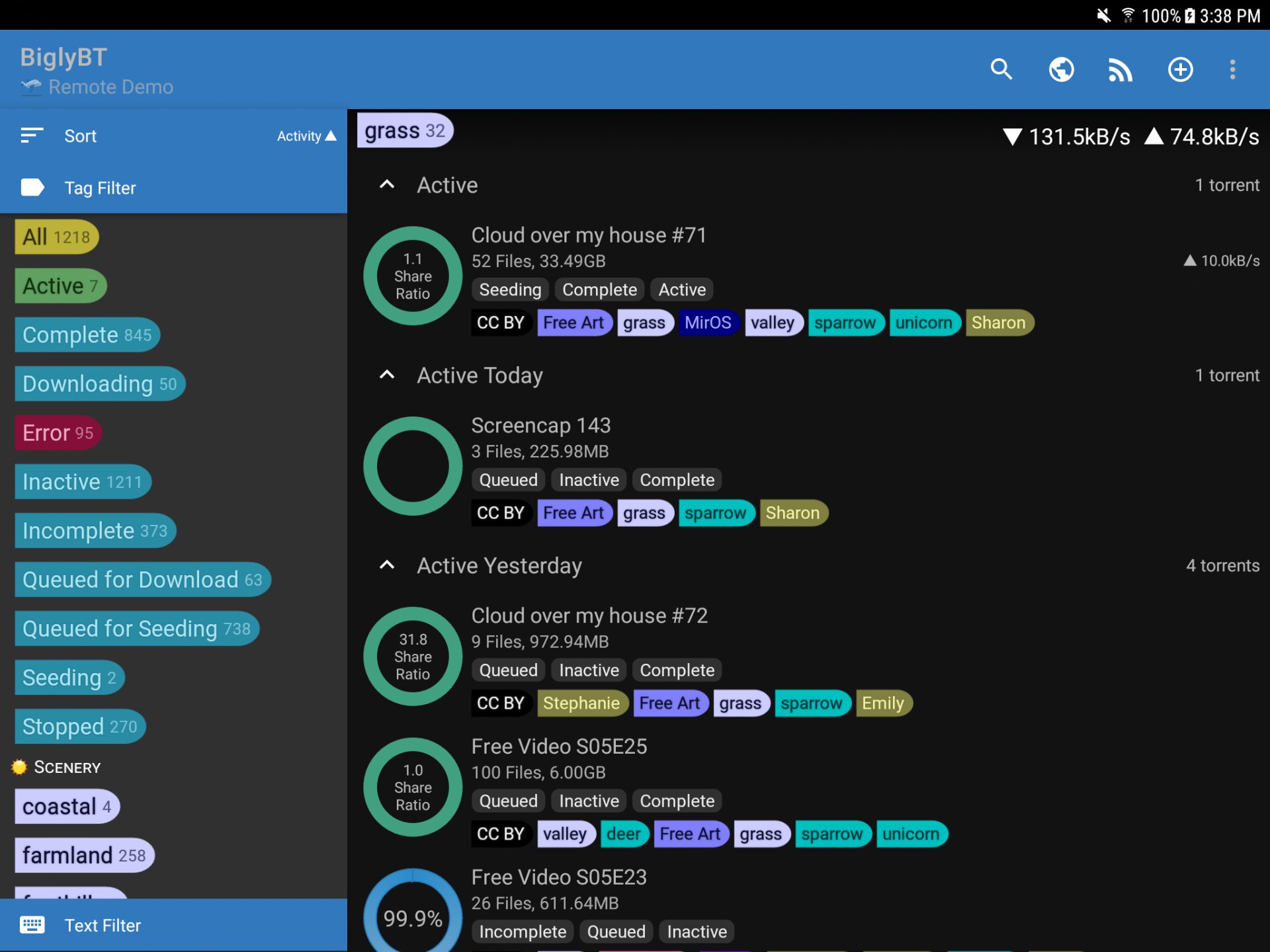Collapse the Active group chevron

pos(387,185)
